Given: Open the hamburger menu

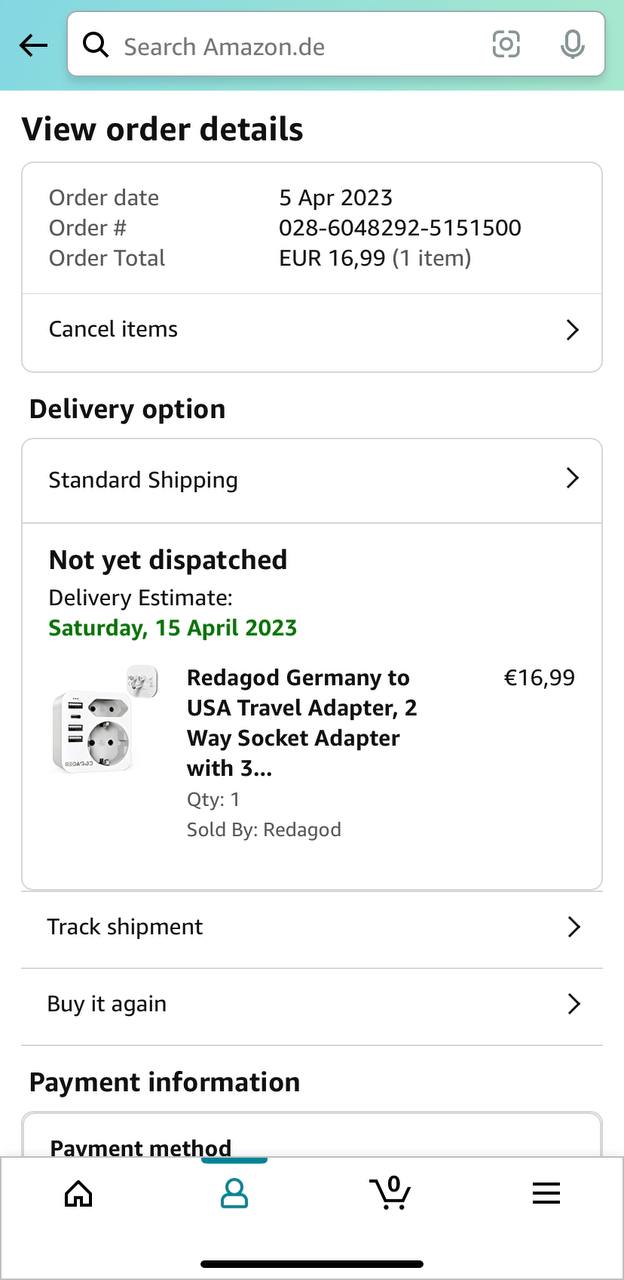Looking at the screenshot, I should pos(546,1193).
